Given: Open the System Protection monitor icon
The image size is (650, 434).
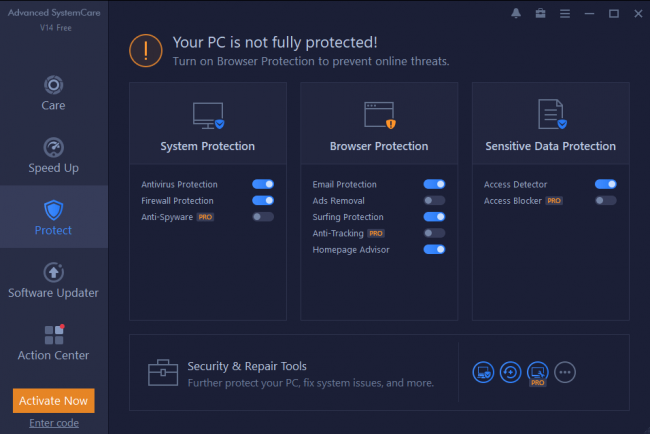Looking at the screenshot, I should point(207,116).
